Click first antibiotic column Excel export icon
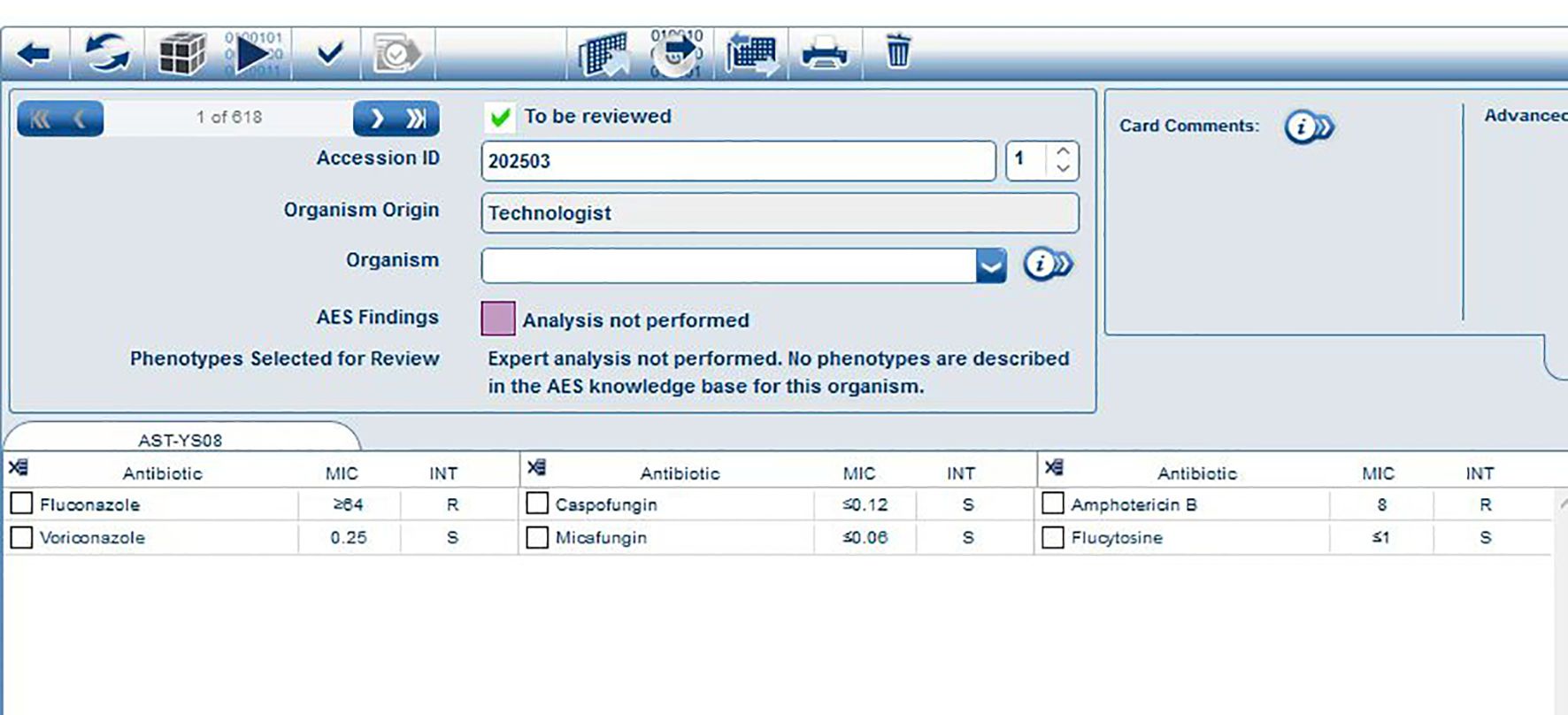This screenshot has height=715, width=1568. tap(18, 467)
